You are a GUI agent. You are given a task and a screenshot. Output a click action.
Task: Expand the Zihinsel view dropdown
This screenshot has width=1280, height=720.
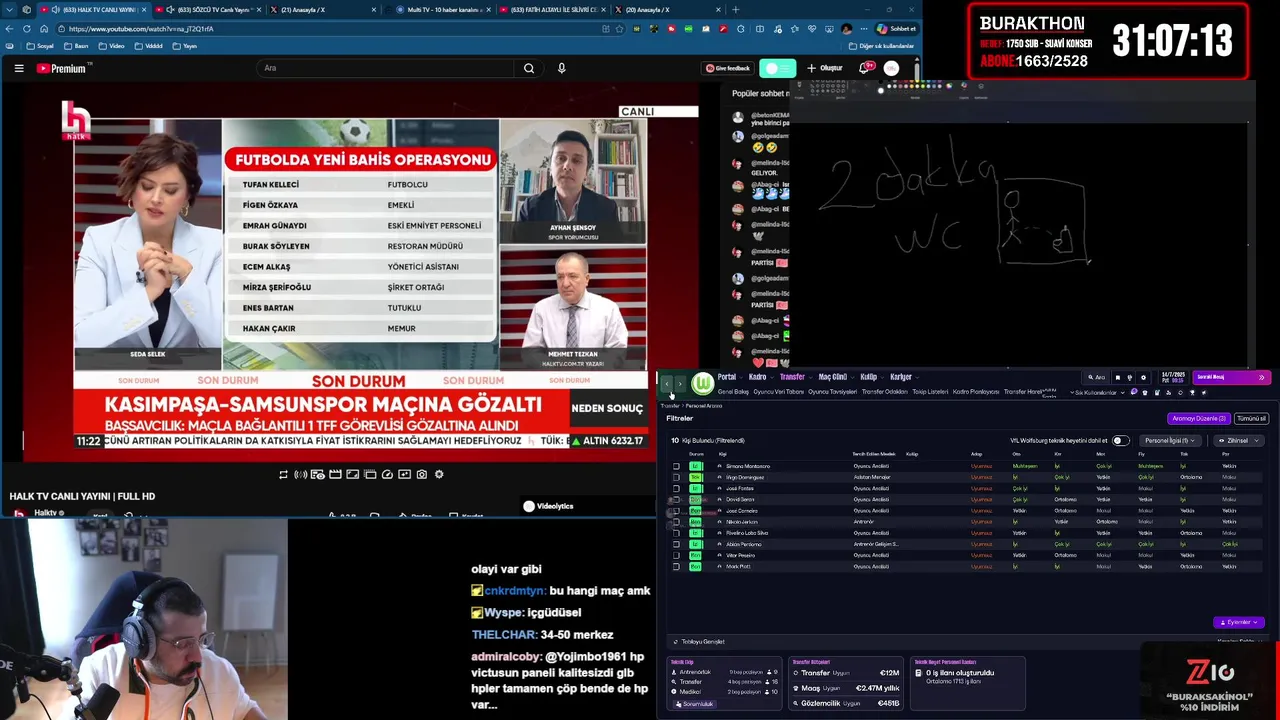(x=1237, y=440)
